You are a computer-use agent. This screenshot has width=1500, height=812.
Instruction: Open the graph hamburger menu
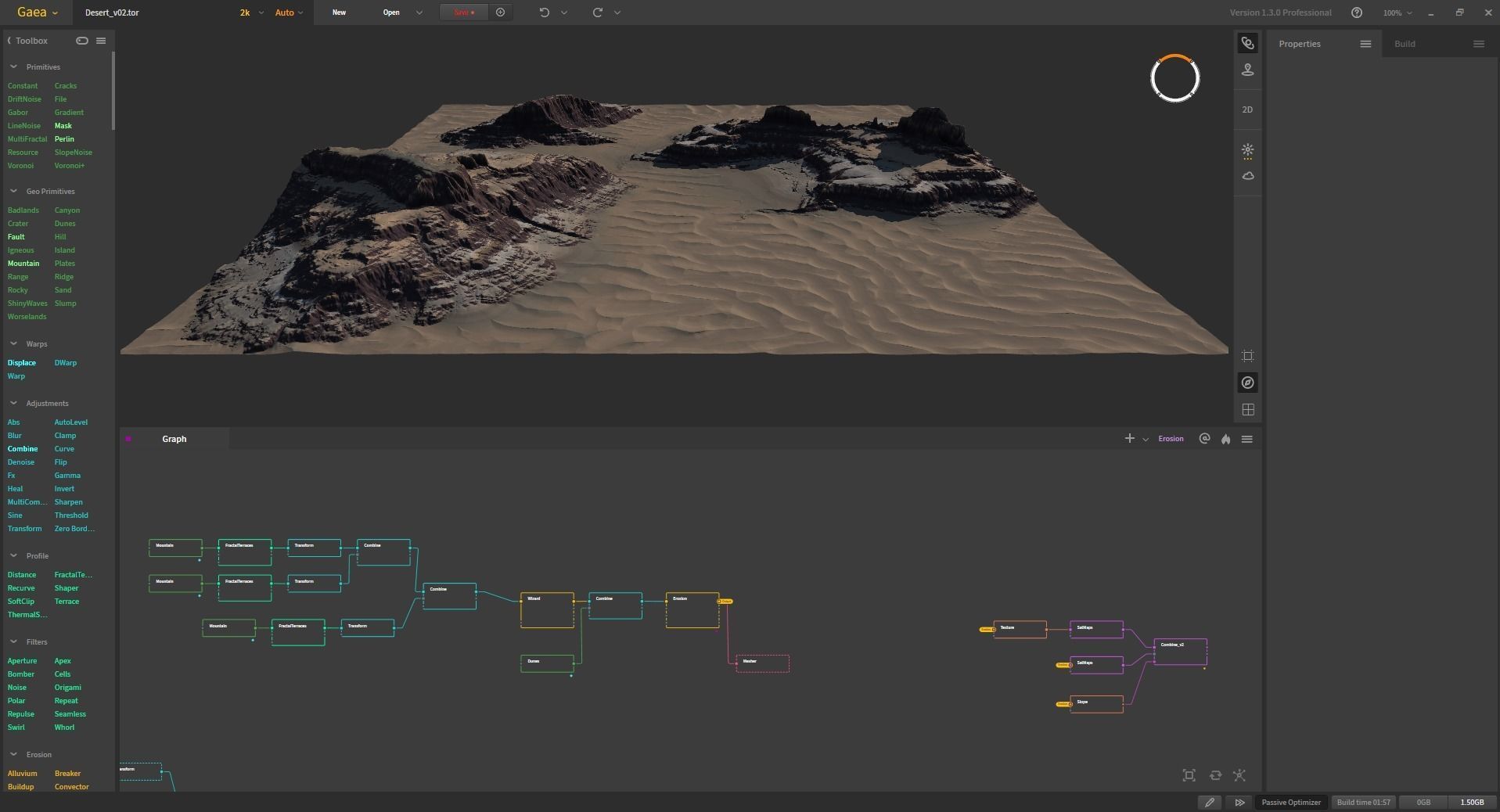coord(1247,439)
